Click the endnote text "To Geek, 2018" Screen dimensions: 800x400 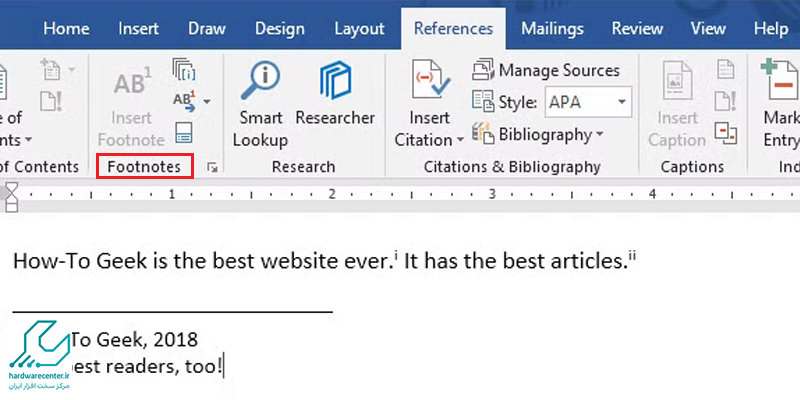pos(134,339)
